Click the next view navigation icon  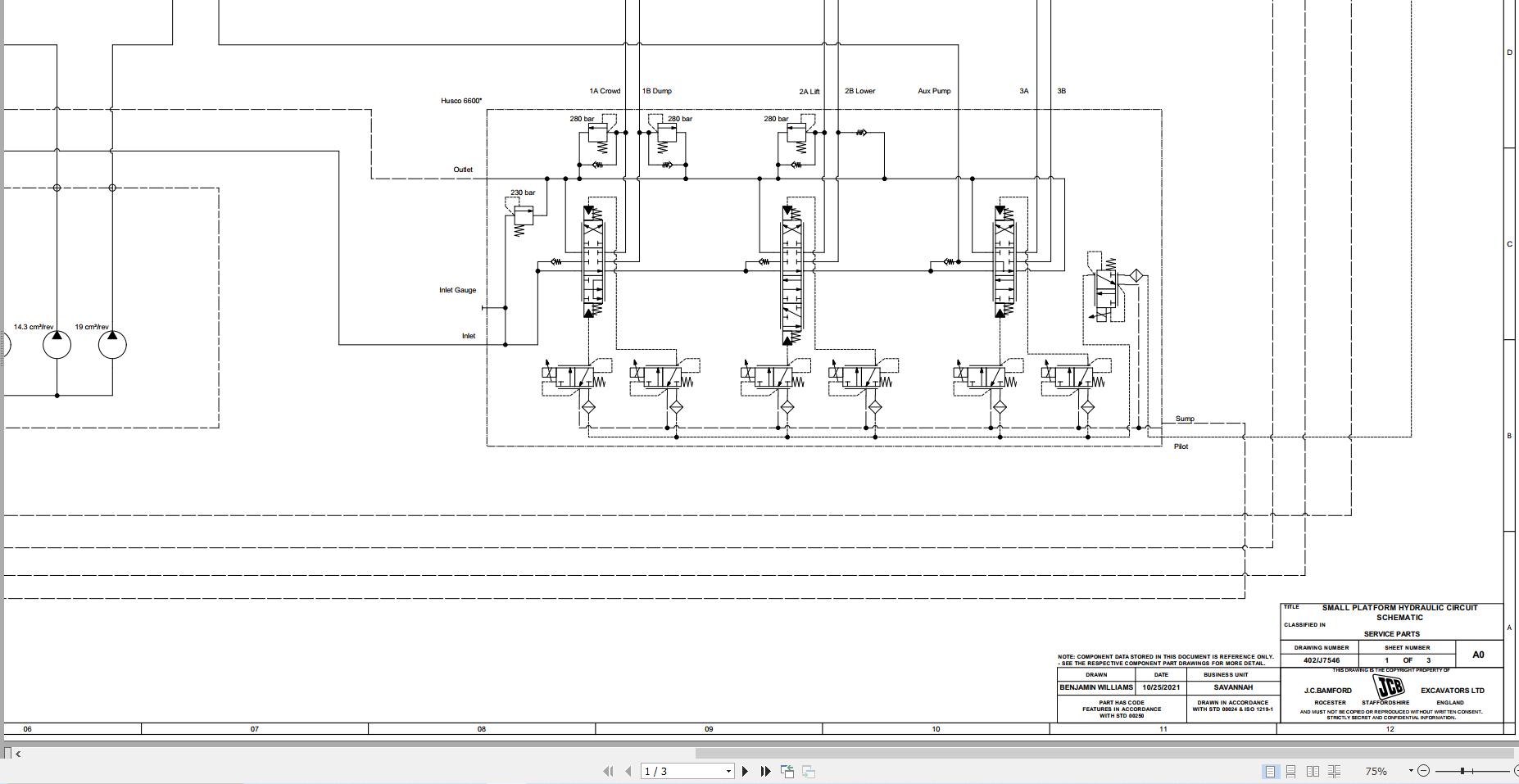pos(808,771)
